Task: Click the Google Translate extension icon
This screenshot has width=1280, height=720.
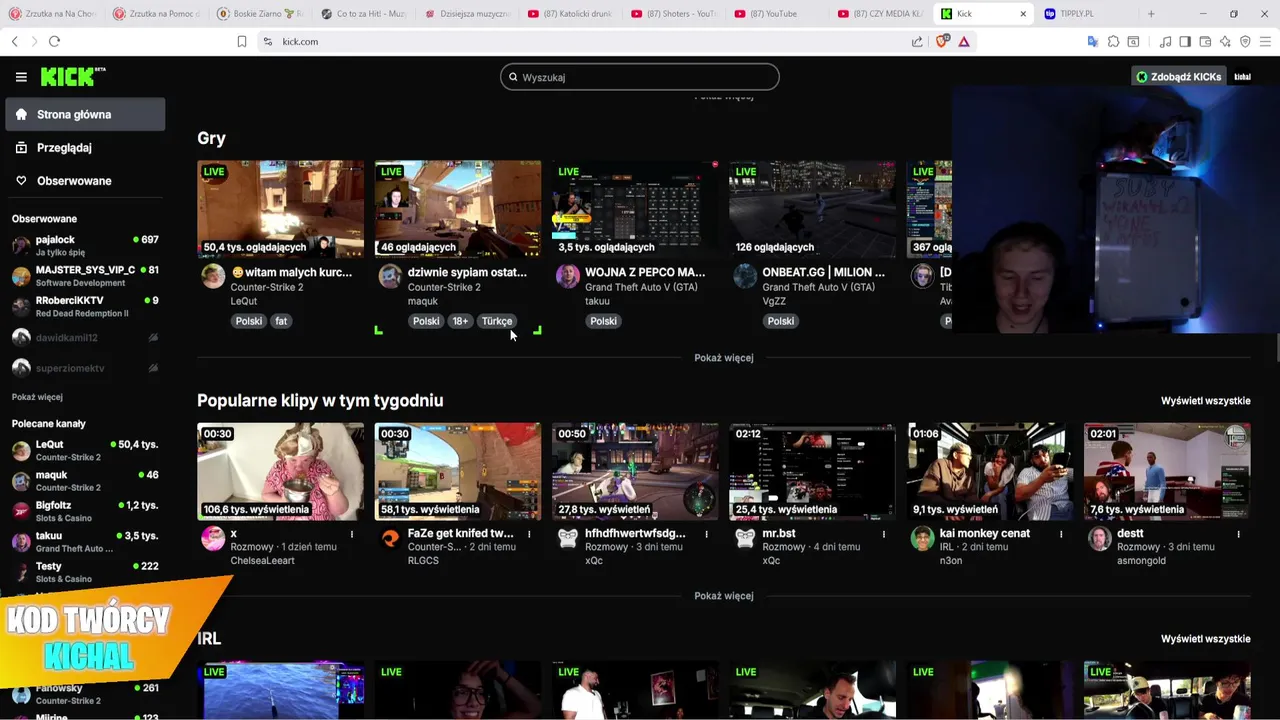Action: [1092, 41]
